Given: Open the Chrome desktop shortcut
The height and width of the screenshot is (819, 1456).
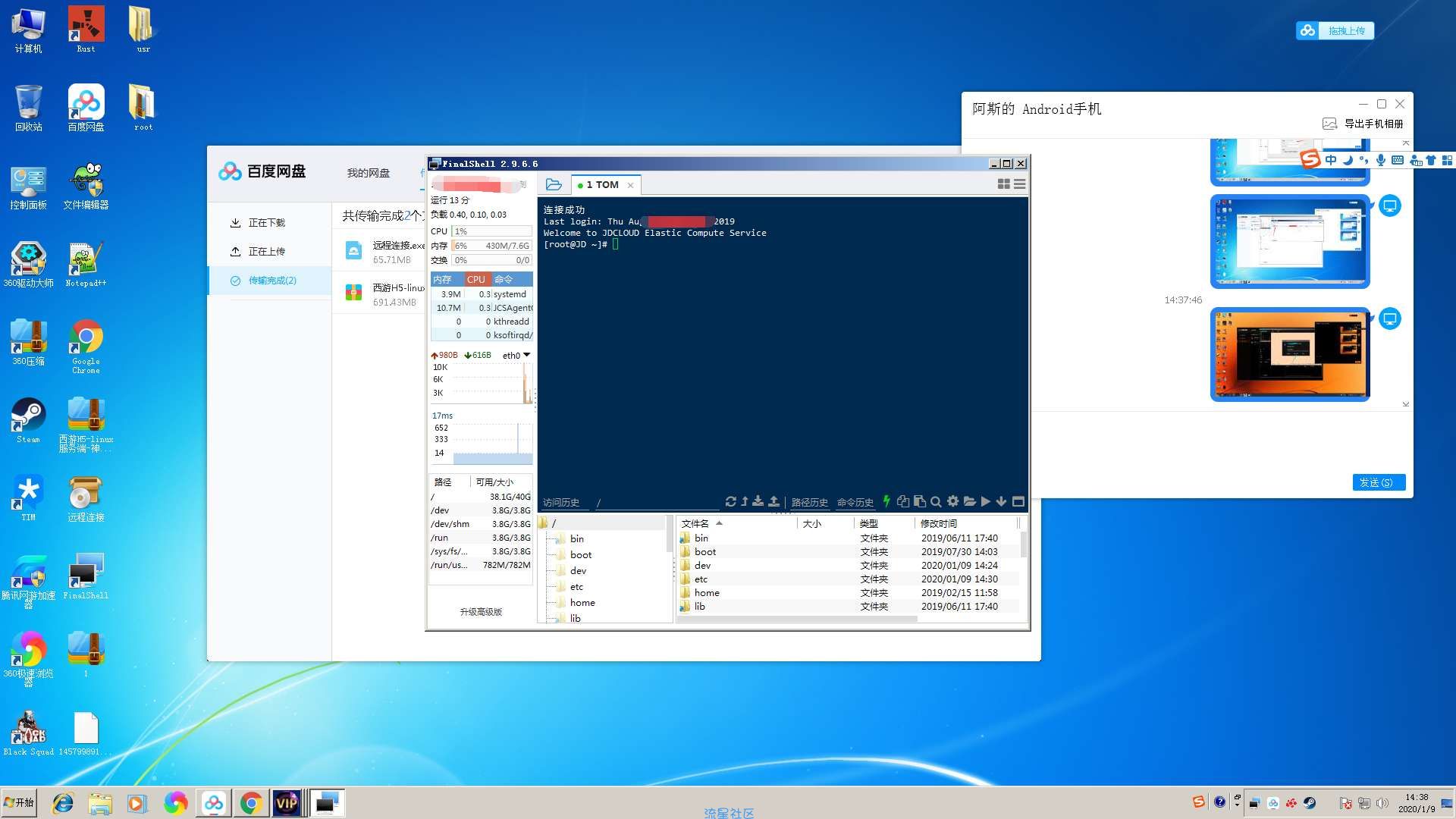Looking at the screenshot, I should point(86,346).
